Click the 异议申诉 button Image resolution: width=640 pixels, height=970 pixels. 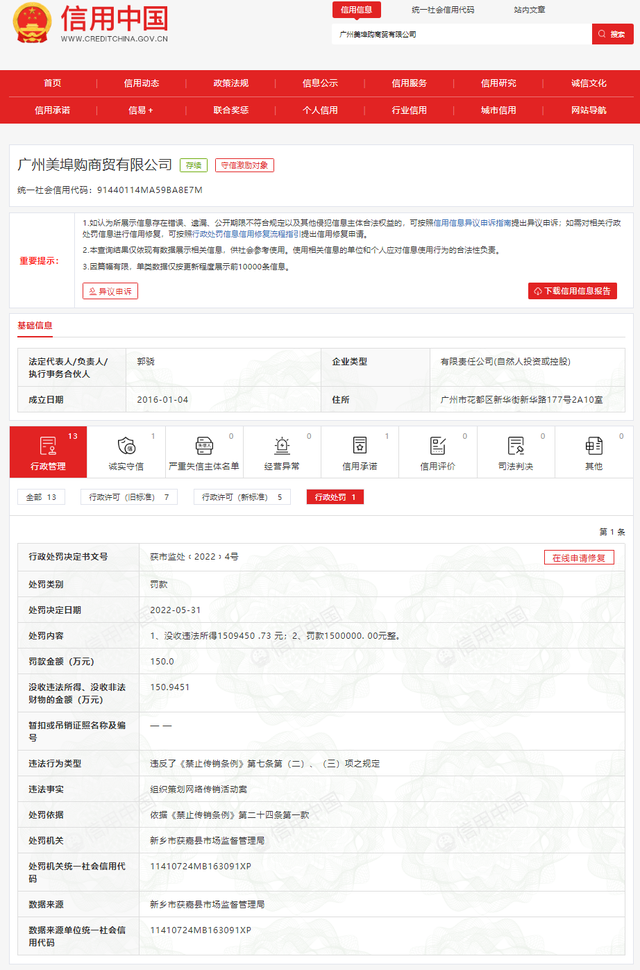coord(110,291)
